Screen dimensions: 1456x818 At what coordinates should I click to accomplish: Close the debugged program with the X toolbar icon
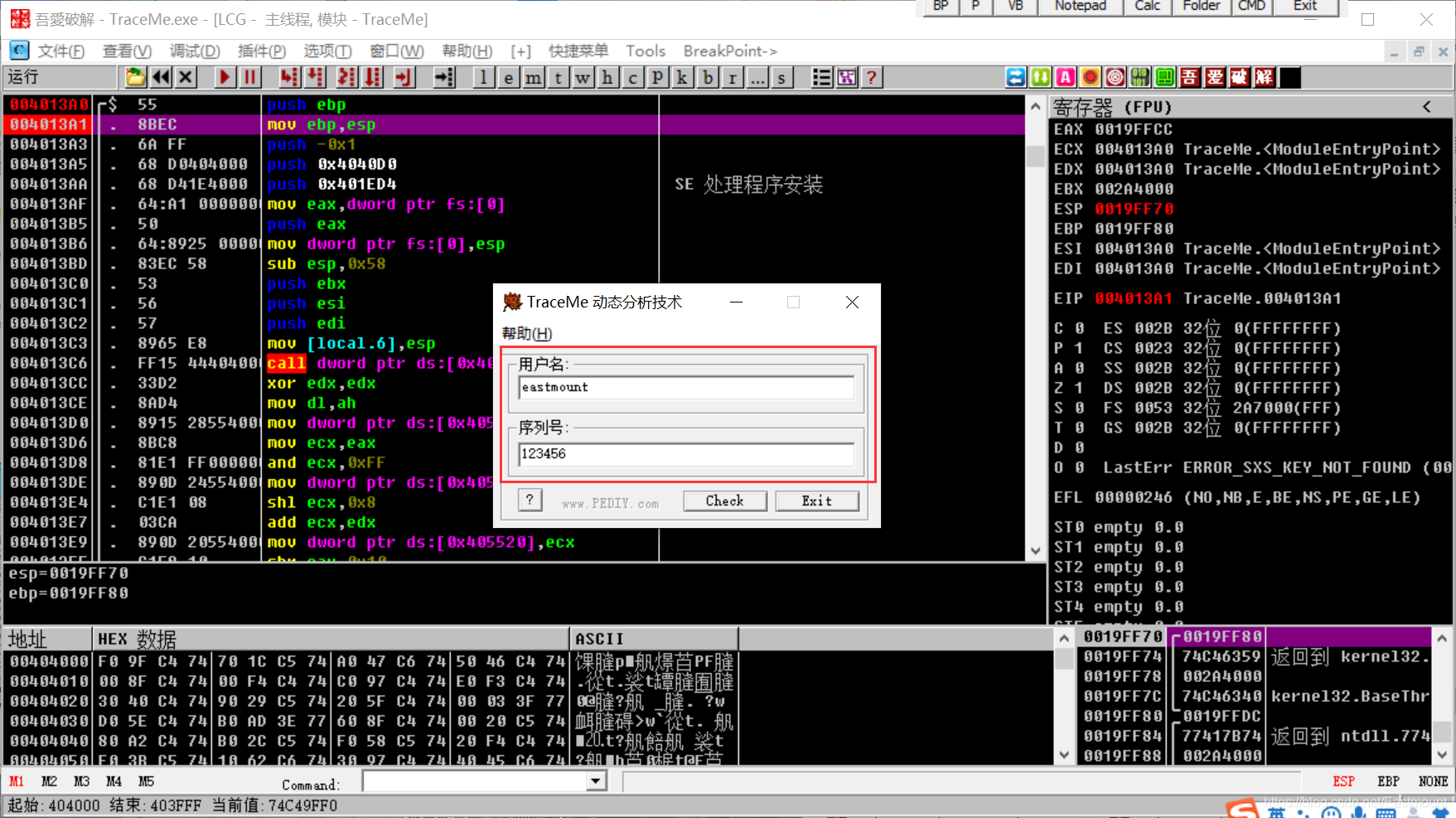click(186, 78)
